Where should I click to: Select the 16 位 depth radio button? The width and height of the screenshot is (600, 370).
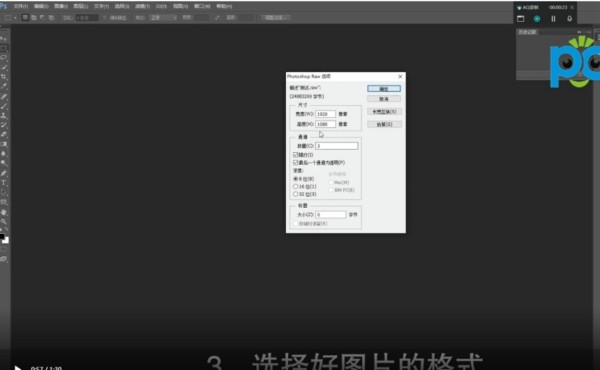[x=295, y=186]
